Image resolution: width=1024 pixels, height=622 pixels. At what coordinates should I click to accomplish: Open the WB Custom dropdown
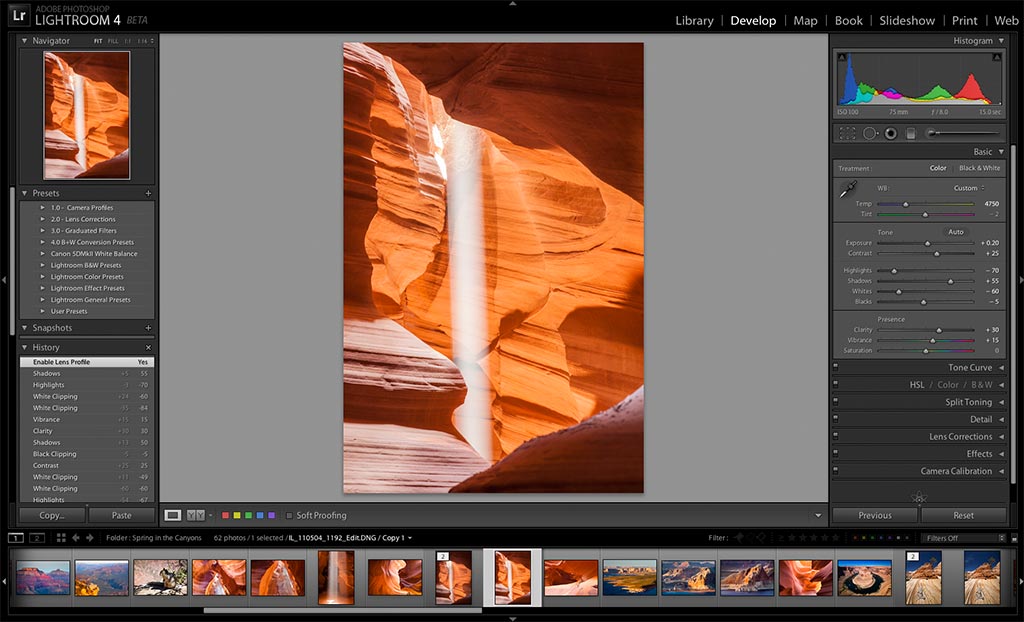pos(964,187)
